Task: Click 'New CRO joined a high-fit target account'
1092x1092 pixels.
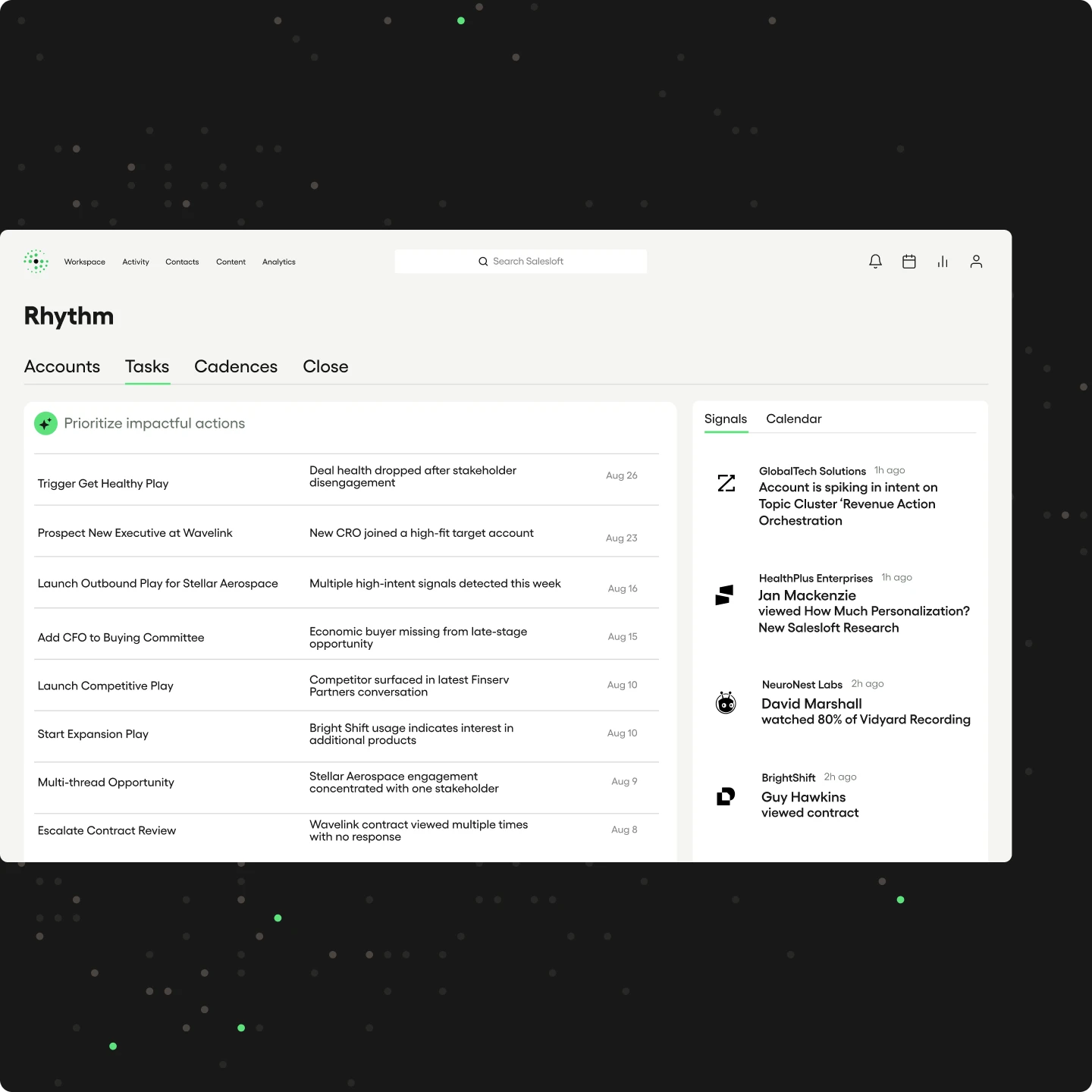Action: (x=422, y=533)
